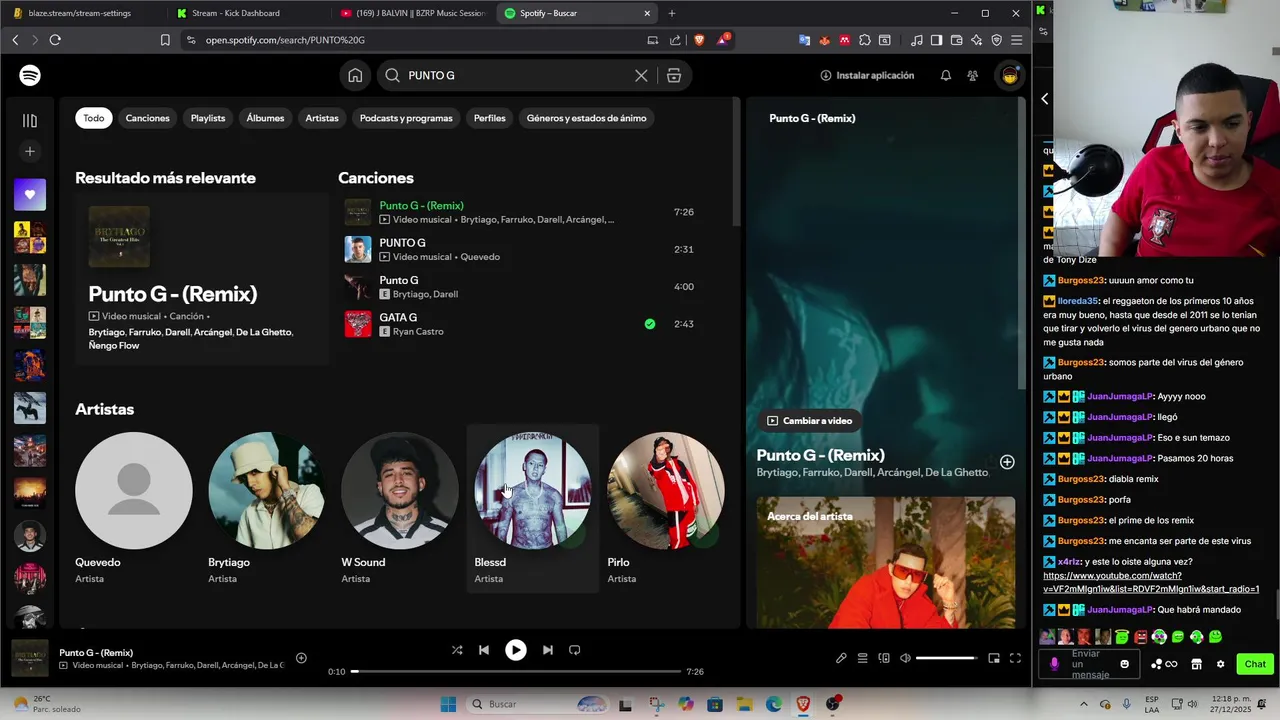This screenshot has width=1280, height=720.
Task: Click the Instalar aplicación link
Action: coord(867,75)
